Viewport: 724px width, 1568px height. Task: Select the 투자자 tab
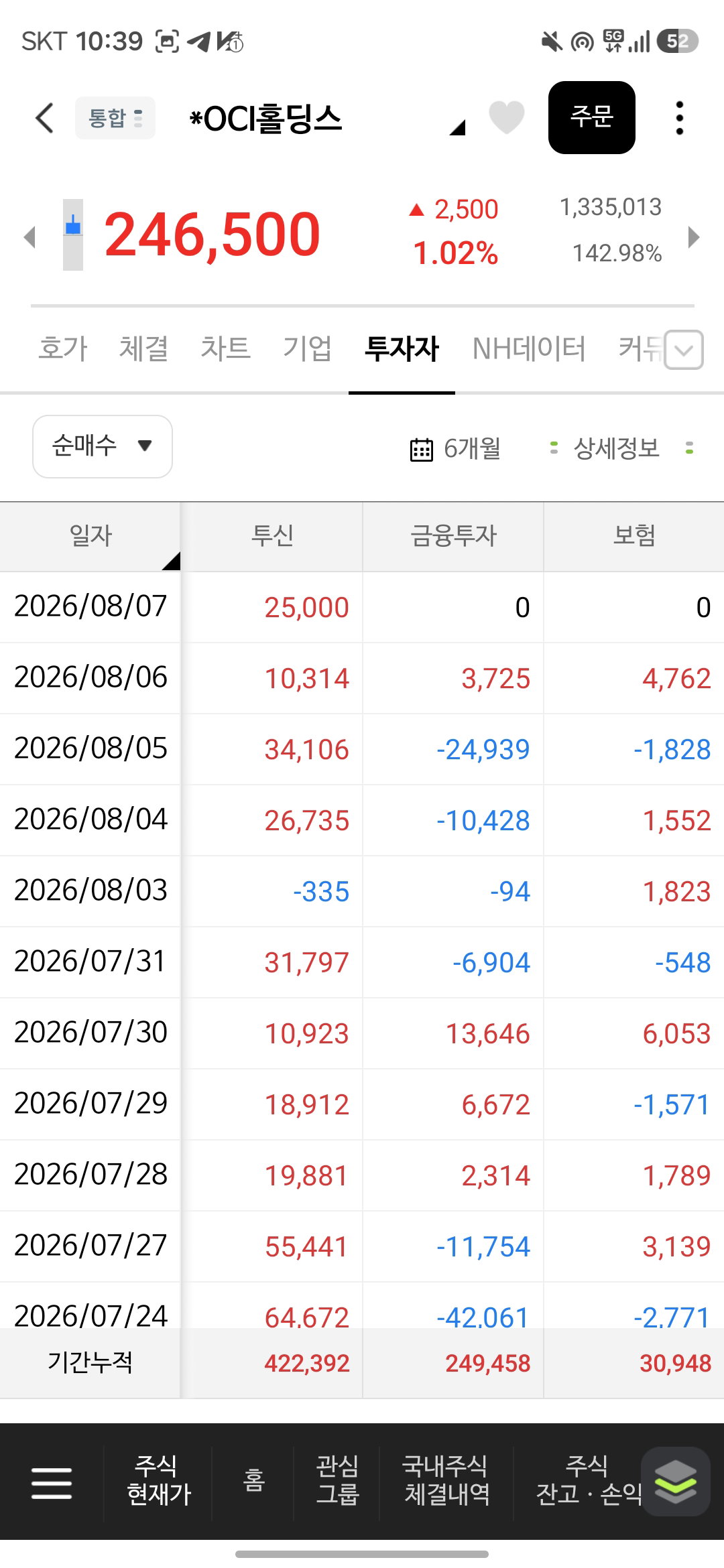402,348
